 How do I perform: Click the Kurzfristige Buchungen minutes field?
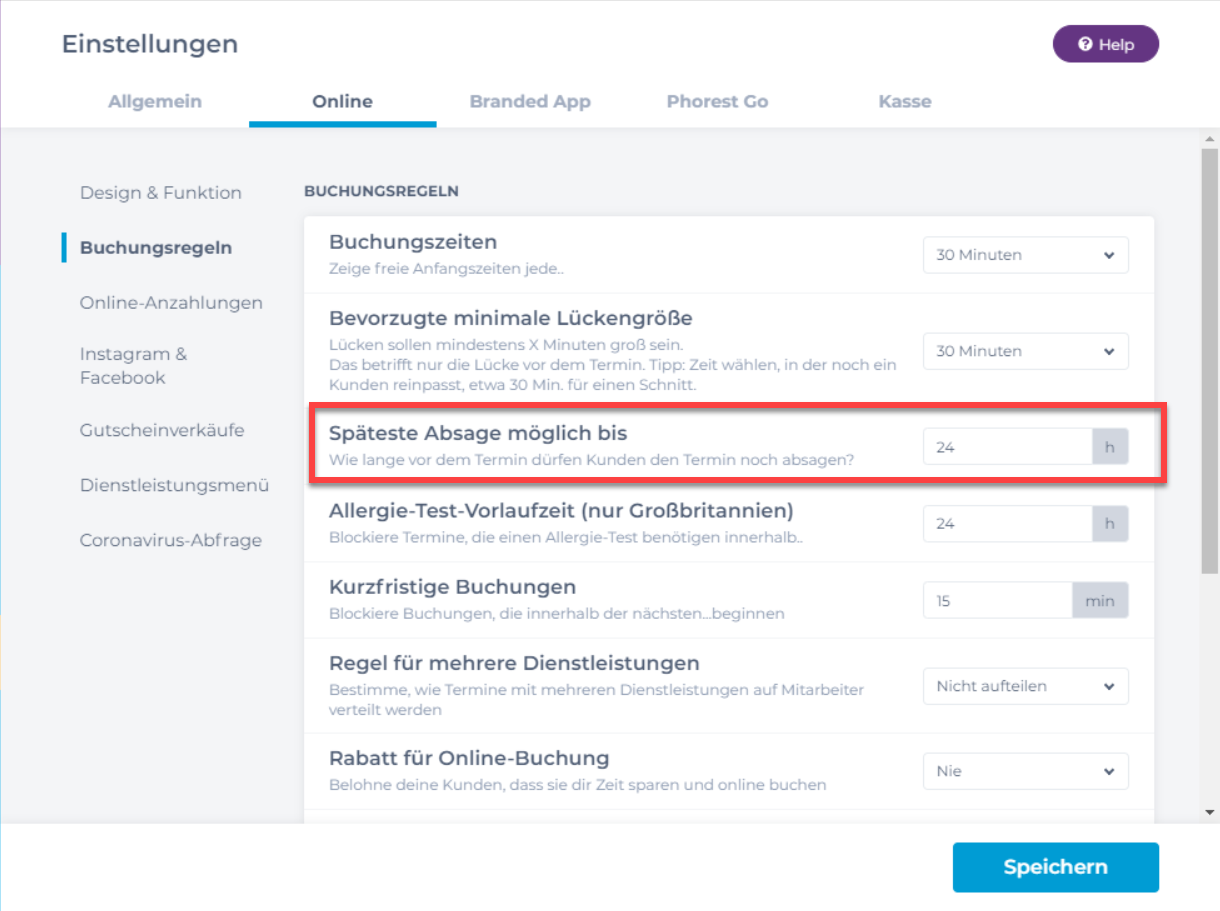pyautogui.click(x=996, y=601)
